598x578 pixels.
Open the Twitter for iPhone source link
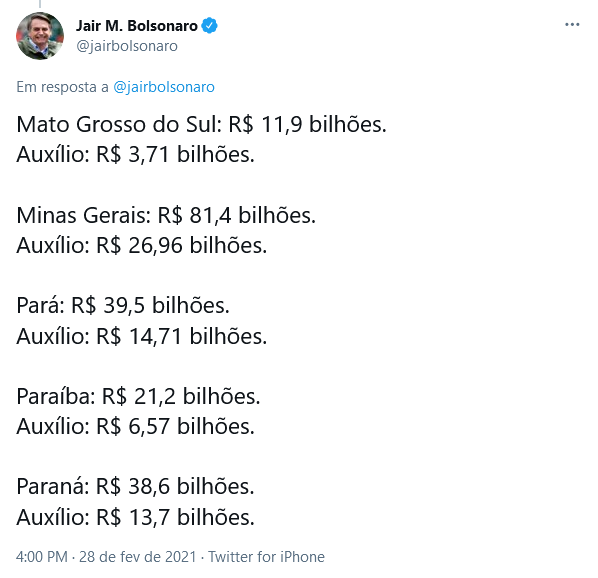[266, 557]
